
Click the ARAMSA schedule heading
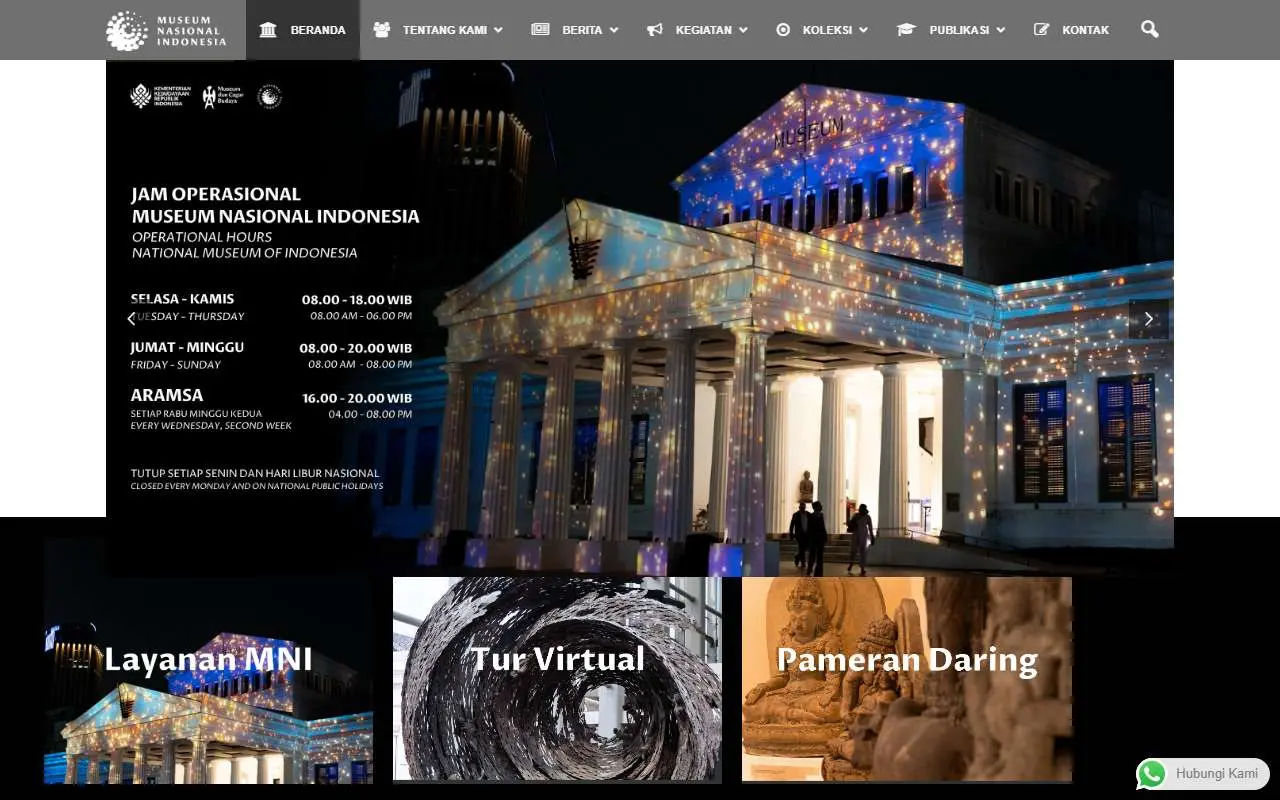coord(166,395)
